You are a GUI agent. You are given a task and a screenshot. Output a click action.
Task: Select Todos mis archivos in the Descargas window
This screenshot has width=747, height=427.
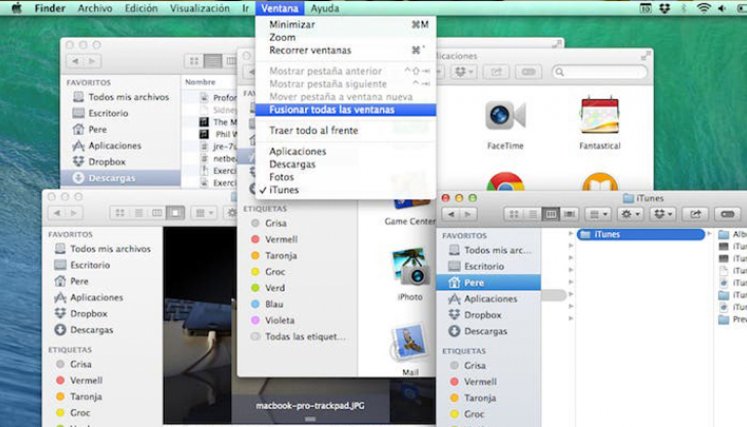[x=129, y=97]
